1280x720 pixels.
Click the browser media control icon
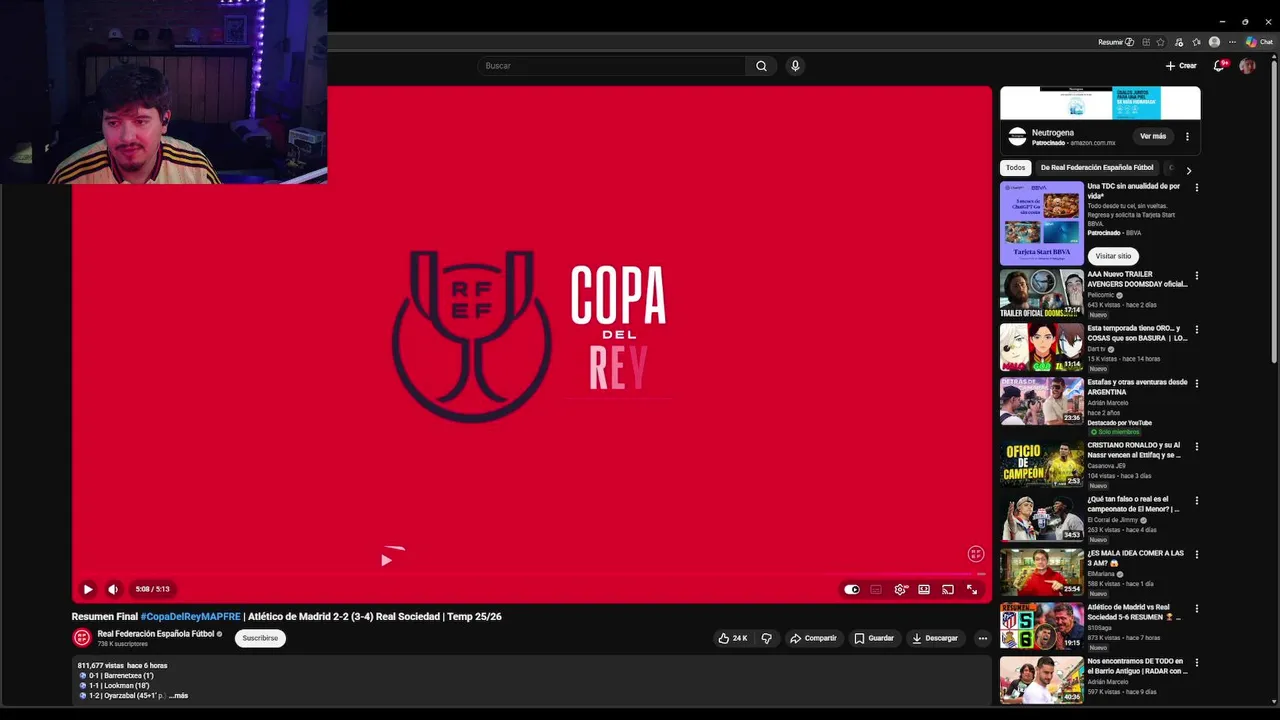[x=1179, y=42]
